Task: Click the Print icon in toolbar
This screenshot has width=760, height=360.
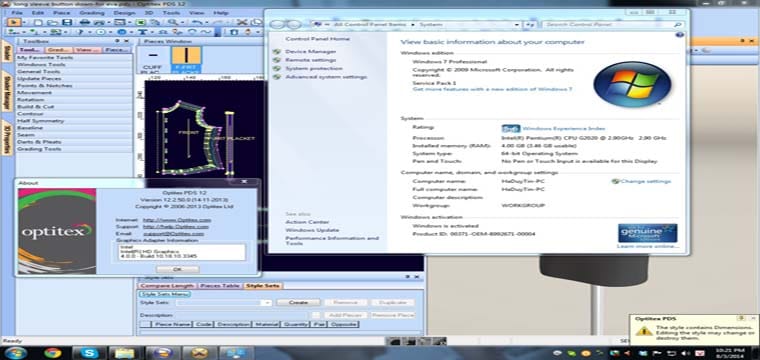Action: pos(85,22)
